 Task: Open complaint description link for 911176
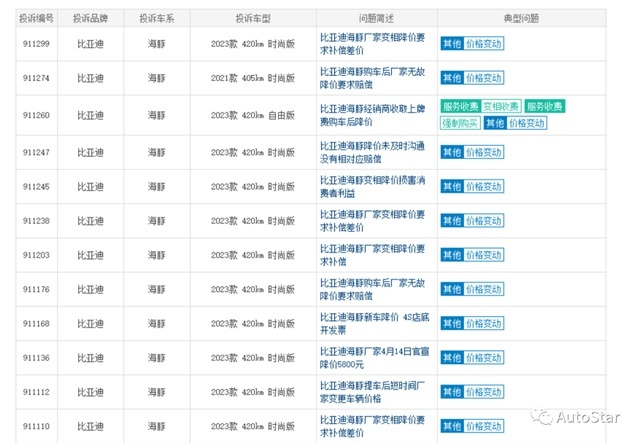[x=372, y=289]
